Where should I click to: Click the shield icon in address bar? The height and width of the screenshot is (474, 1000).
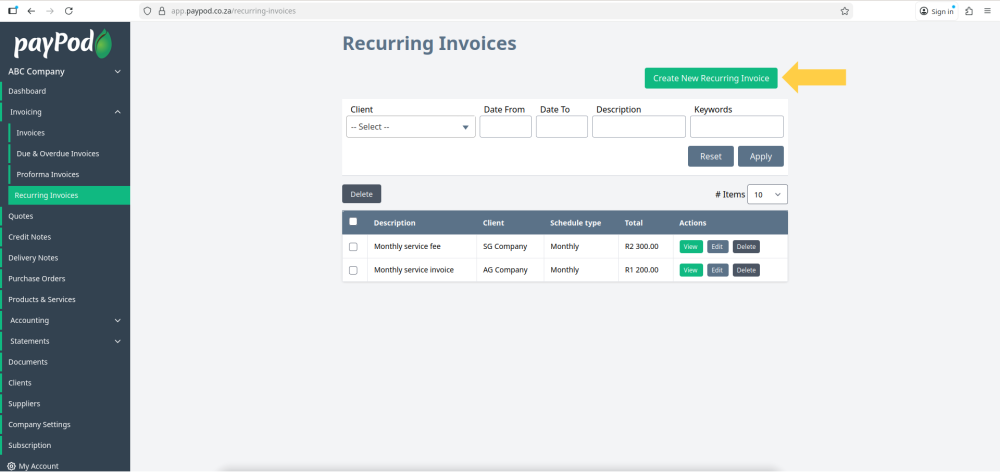coord(147,11)
